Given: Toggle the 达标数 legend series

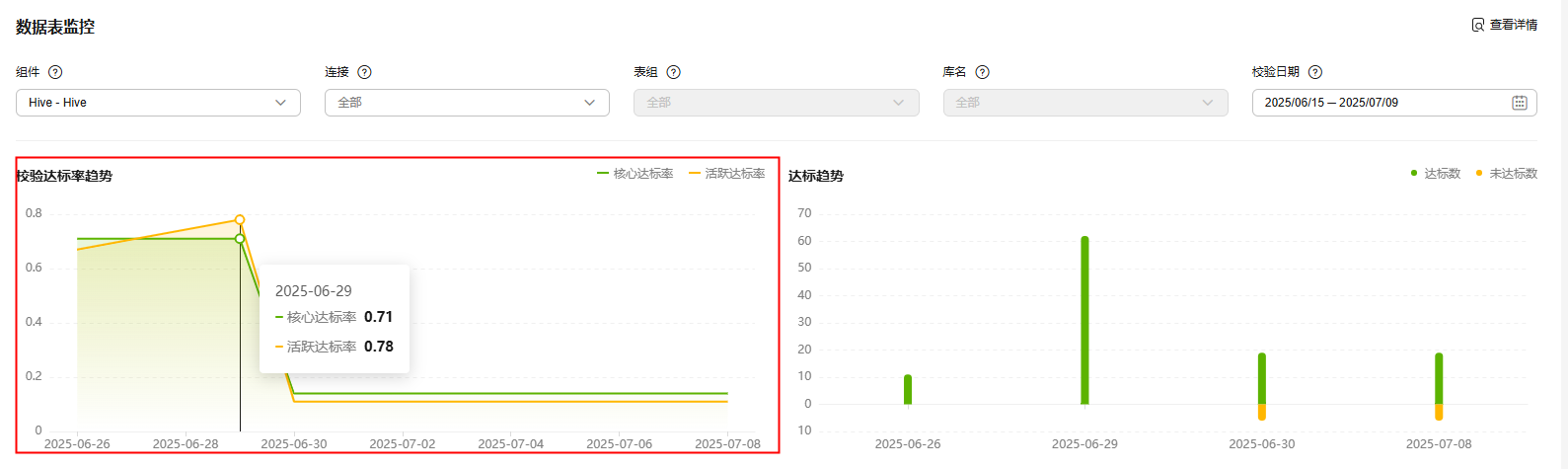Looking at the screenshot, I should [1436, 174].
